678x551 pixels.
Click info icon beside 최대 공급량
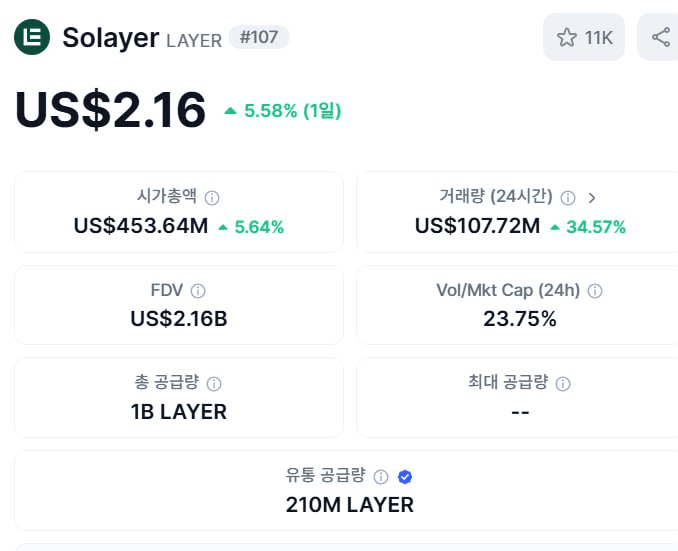pos(563,383)
